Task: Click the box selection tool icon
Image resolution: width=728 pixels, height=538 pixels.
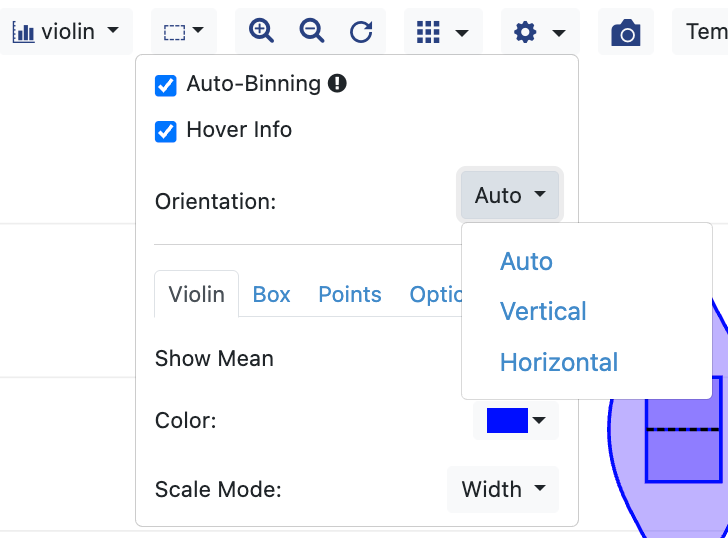Action: [184, 32]
